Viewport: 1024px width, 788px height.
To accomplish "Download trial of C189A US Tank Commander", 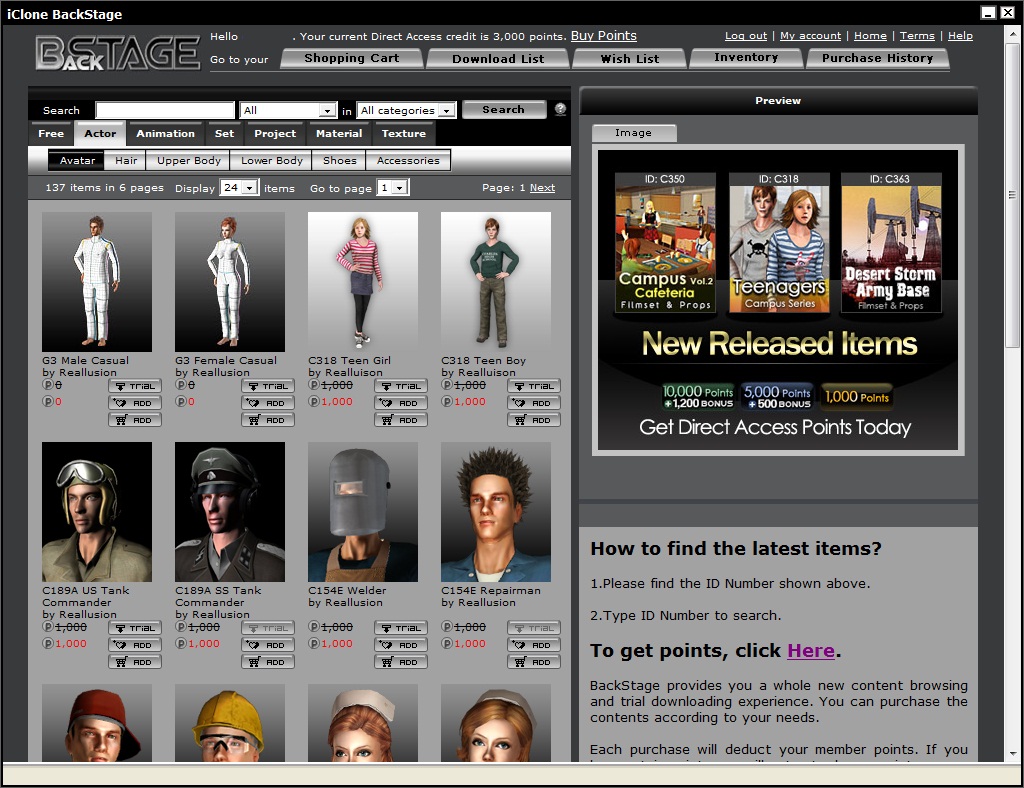I will (x=135, y=628).
